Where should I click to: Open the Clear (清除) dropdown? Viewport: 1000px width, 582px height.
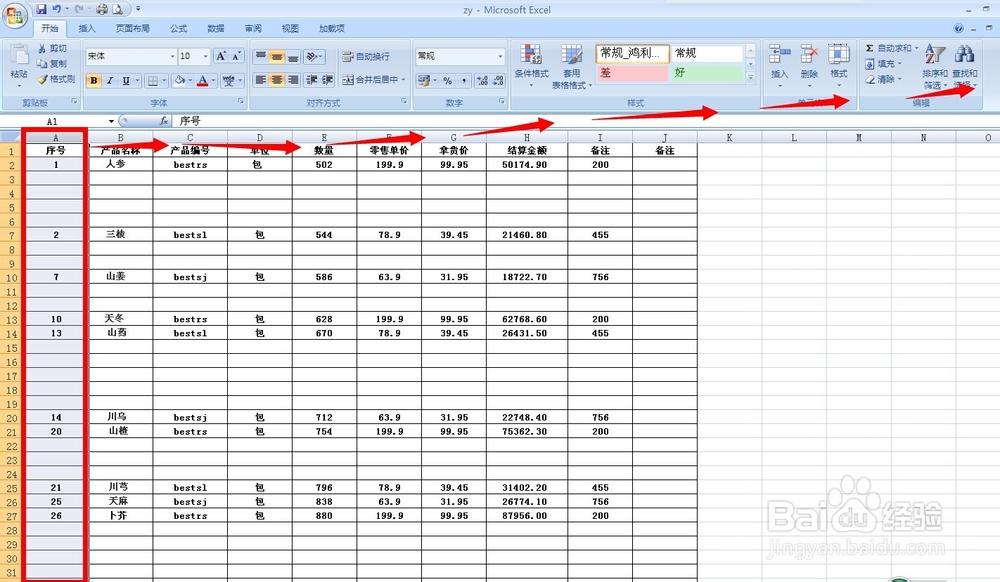pos(900,79)
